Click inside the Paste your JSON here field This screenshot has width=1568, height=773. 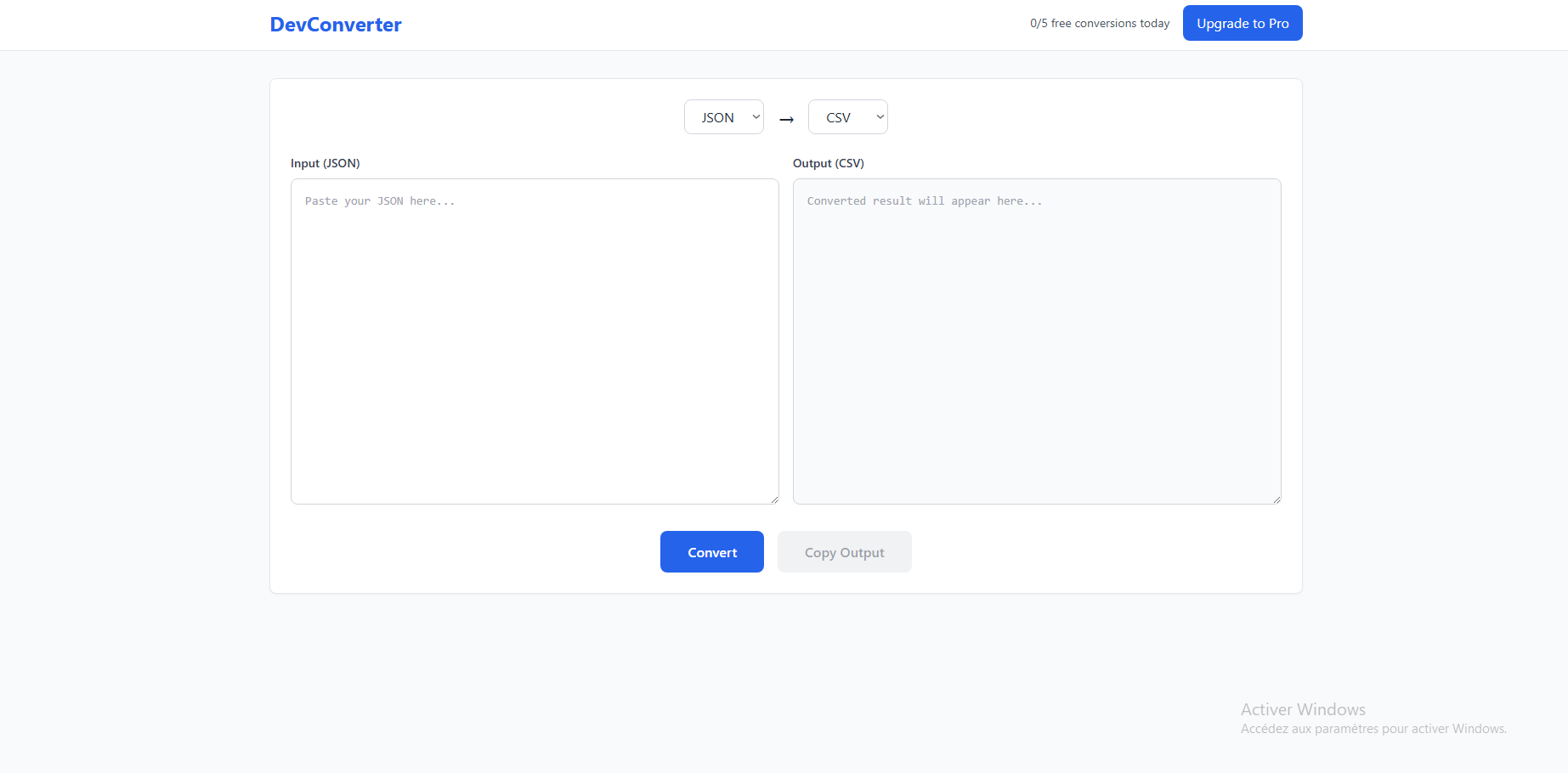534,340
